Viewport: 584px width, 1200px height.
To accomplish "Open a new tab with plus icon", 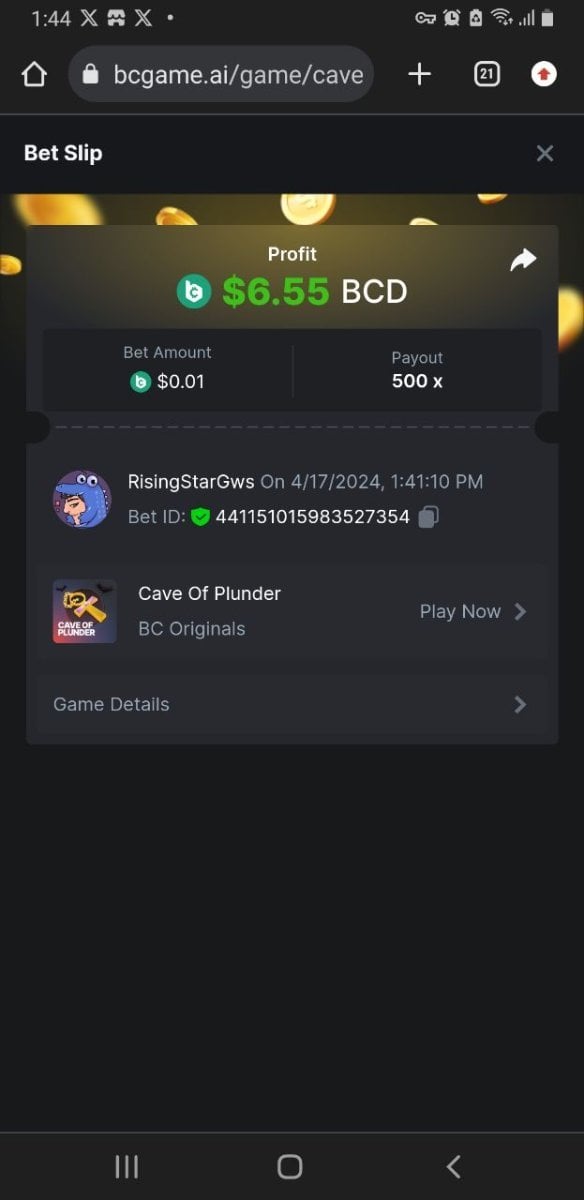I will point(420,74).
